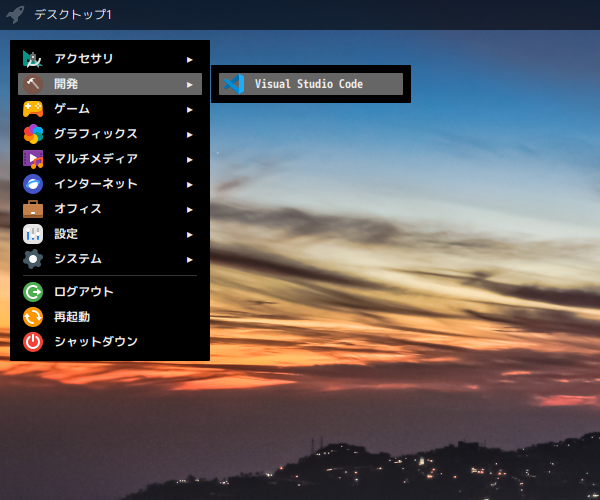Viewport: 600px width, 500px height.
Task: Click the blue globe インターネット icon
Action: (x=33, y=184)
